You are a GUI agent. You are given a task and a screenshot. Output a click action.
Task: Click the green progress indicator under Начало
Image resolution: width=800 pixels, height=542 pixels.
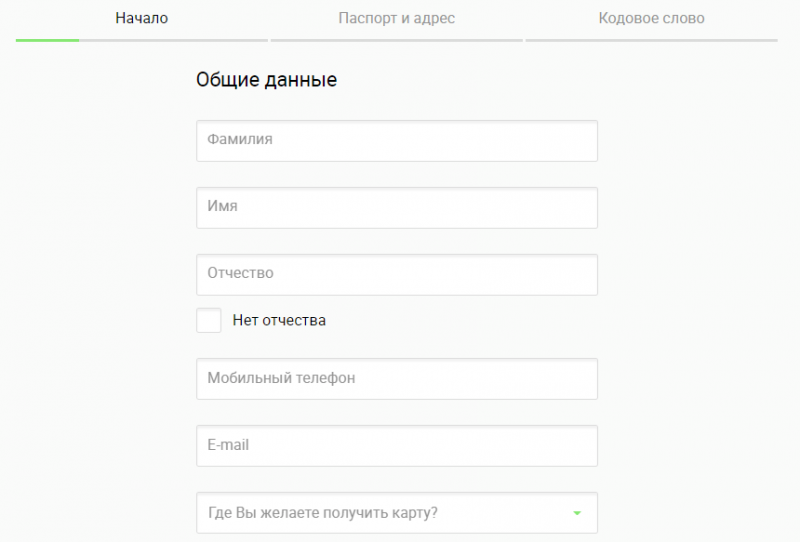47,40
